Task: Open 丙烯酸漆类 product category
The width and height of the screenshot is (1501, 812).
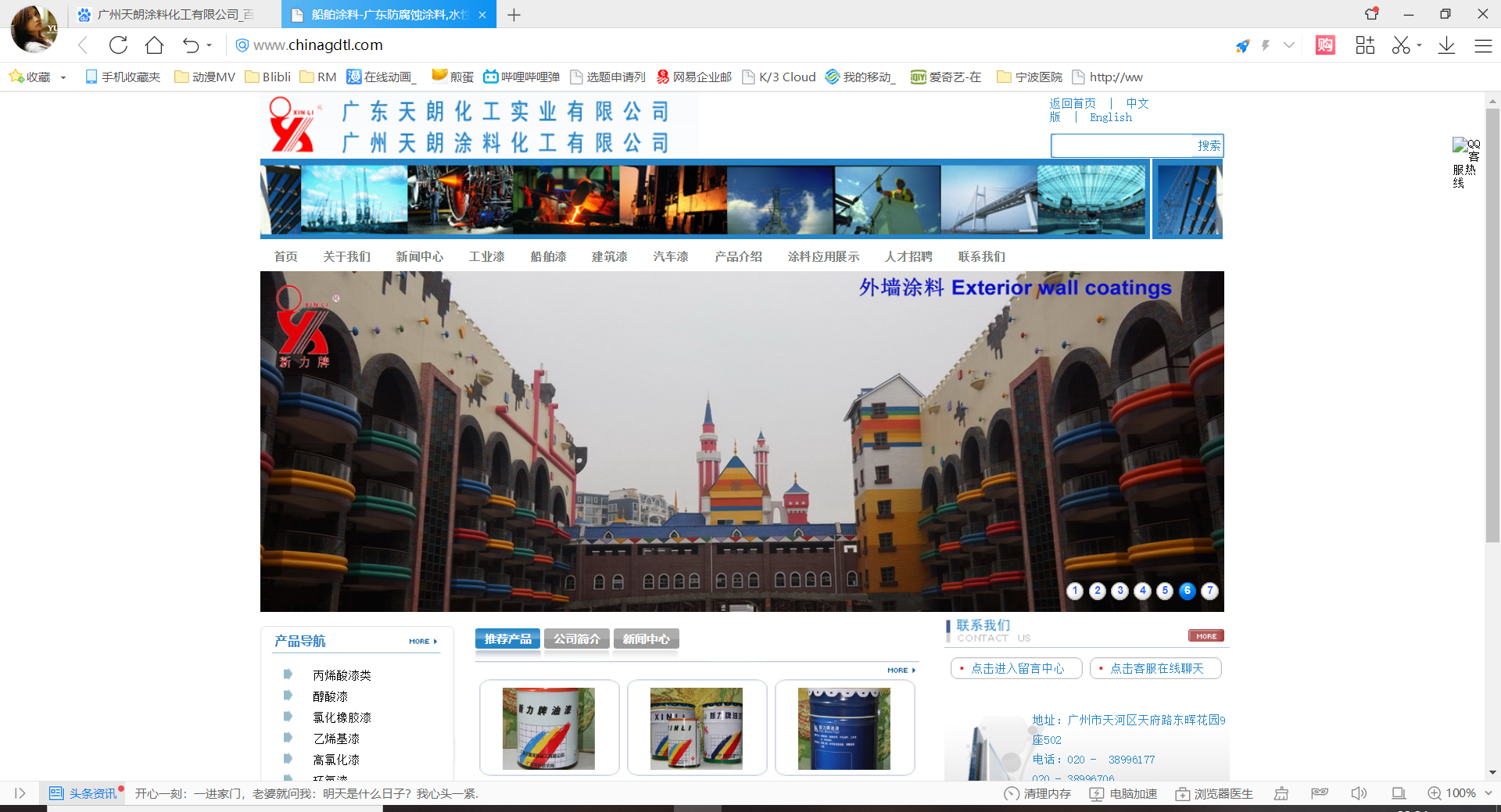Action: [x=342, y=675]
